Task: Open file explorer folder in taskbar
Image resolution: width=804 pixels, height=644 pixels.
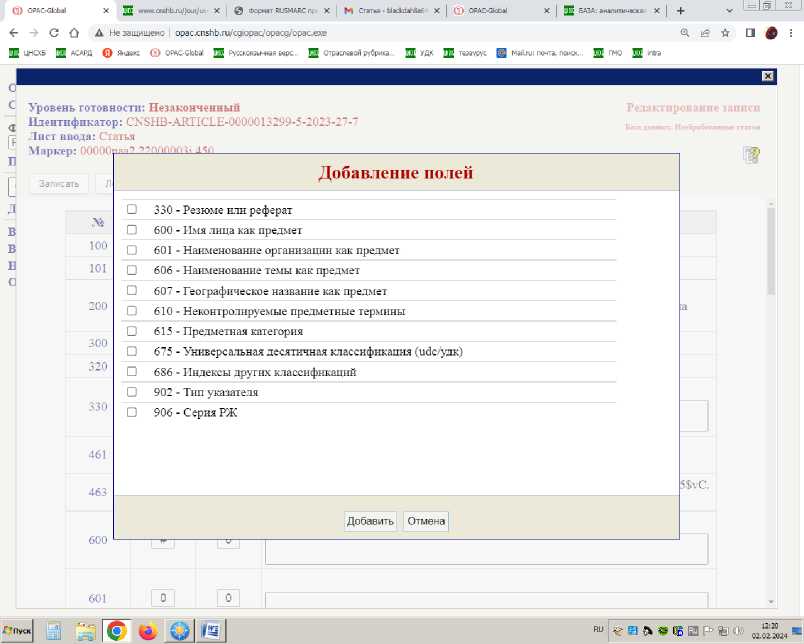Action: pyautogui.click(x=86, y=631)
